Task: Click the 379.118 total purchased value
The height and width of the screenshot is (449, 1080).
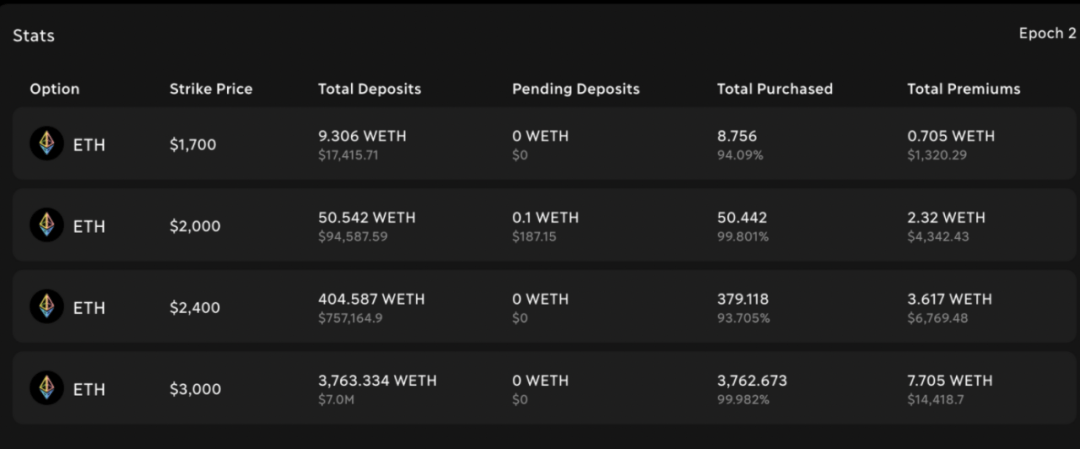Action: pyautogui.click(x=743, y=299)
